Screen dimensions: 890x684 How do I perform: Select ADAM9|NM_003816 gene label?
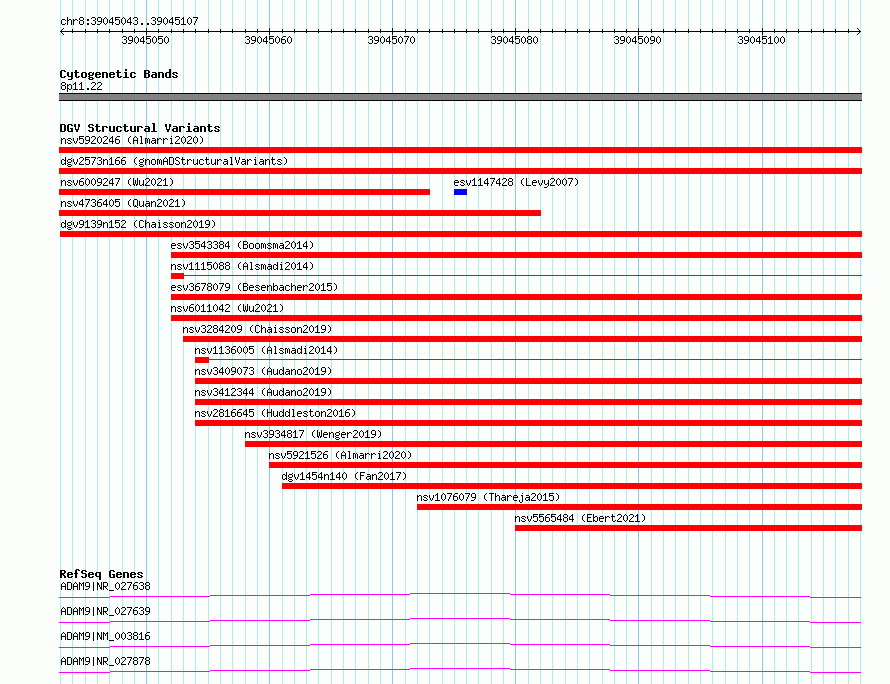coord(105,636)
